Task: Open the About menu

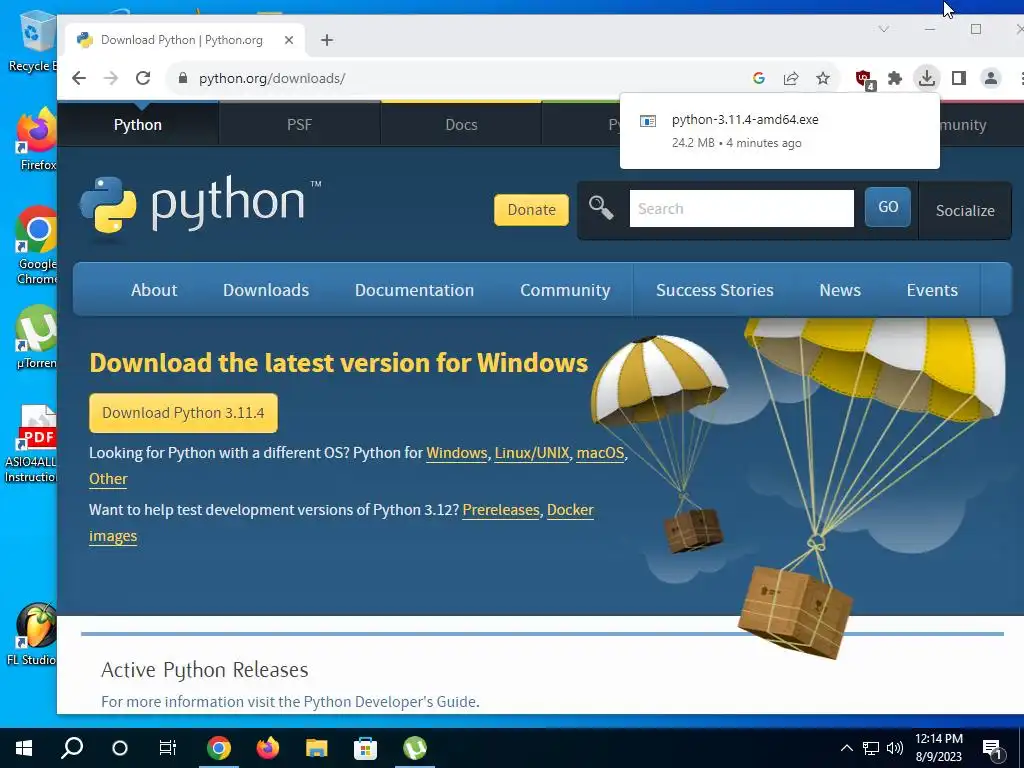Action: pyautogui.click(x=154, y=290)
